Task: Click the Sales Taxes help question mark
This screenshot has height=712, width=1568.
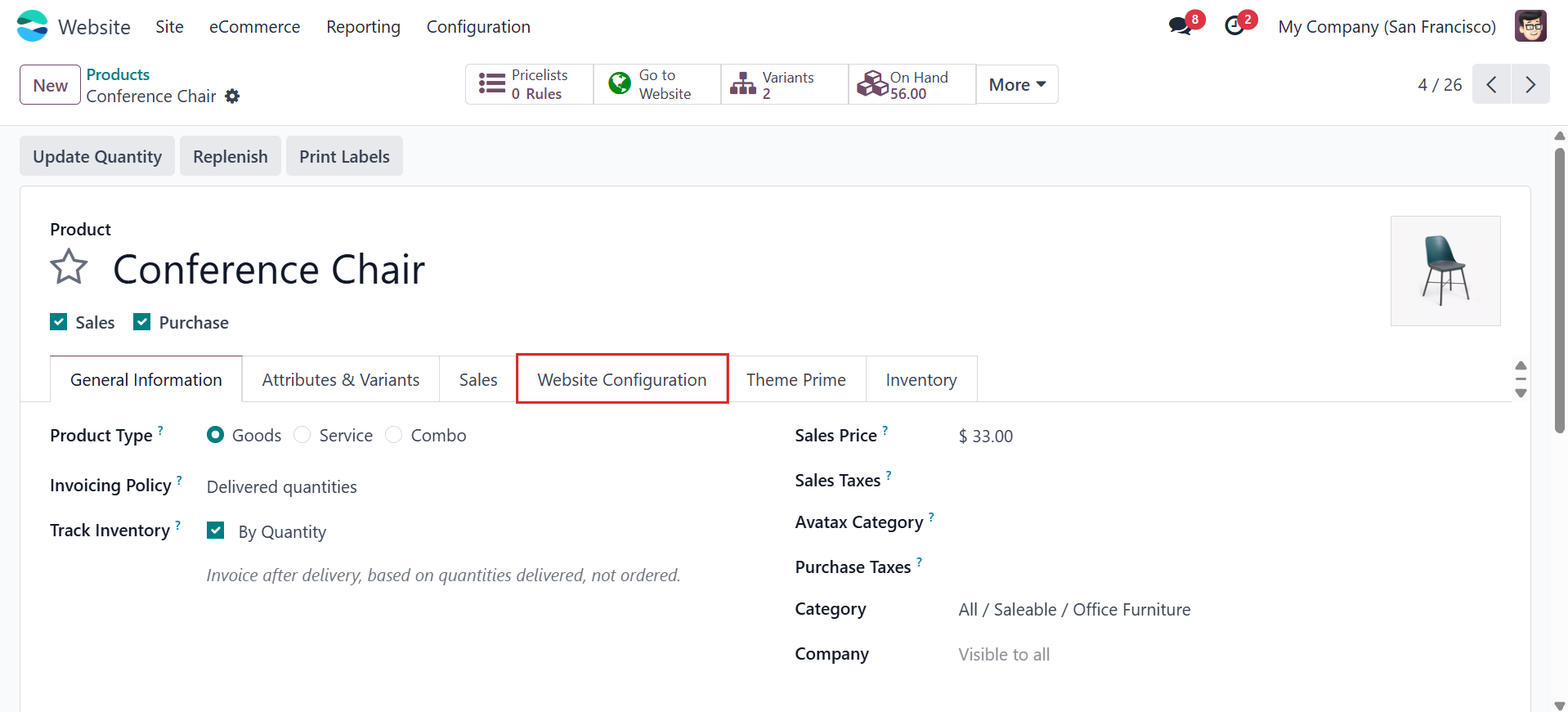Action: (x=889, y=475)
